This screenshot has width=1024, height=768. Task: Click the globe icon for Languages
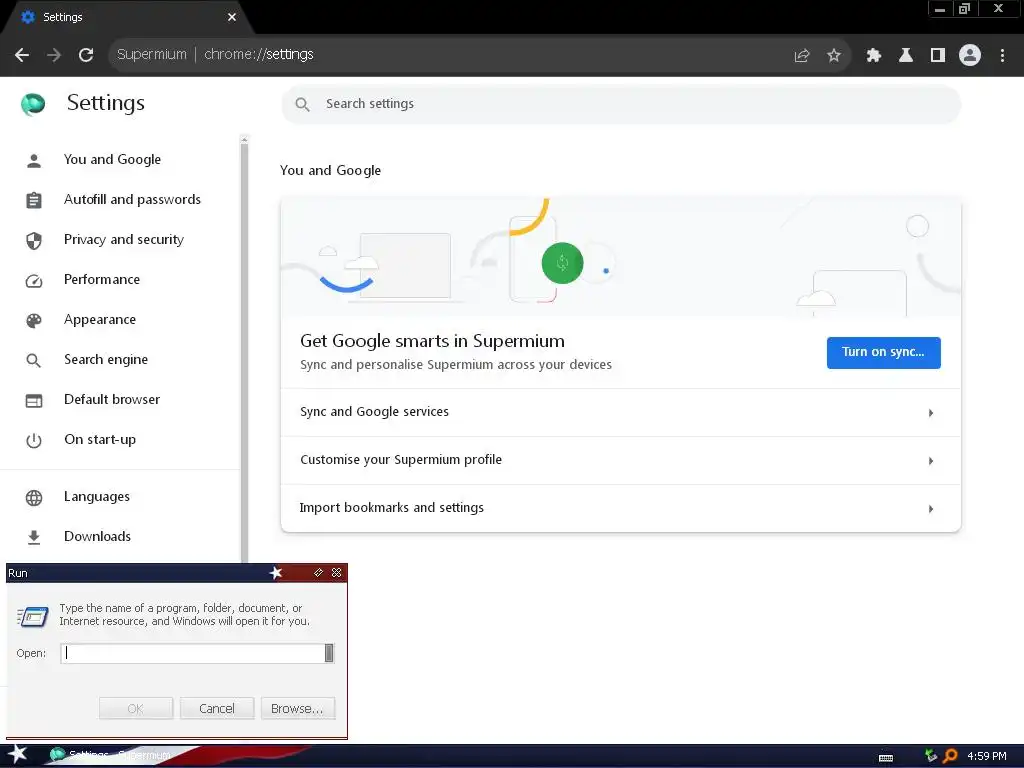point(34,498)
